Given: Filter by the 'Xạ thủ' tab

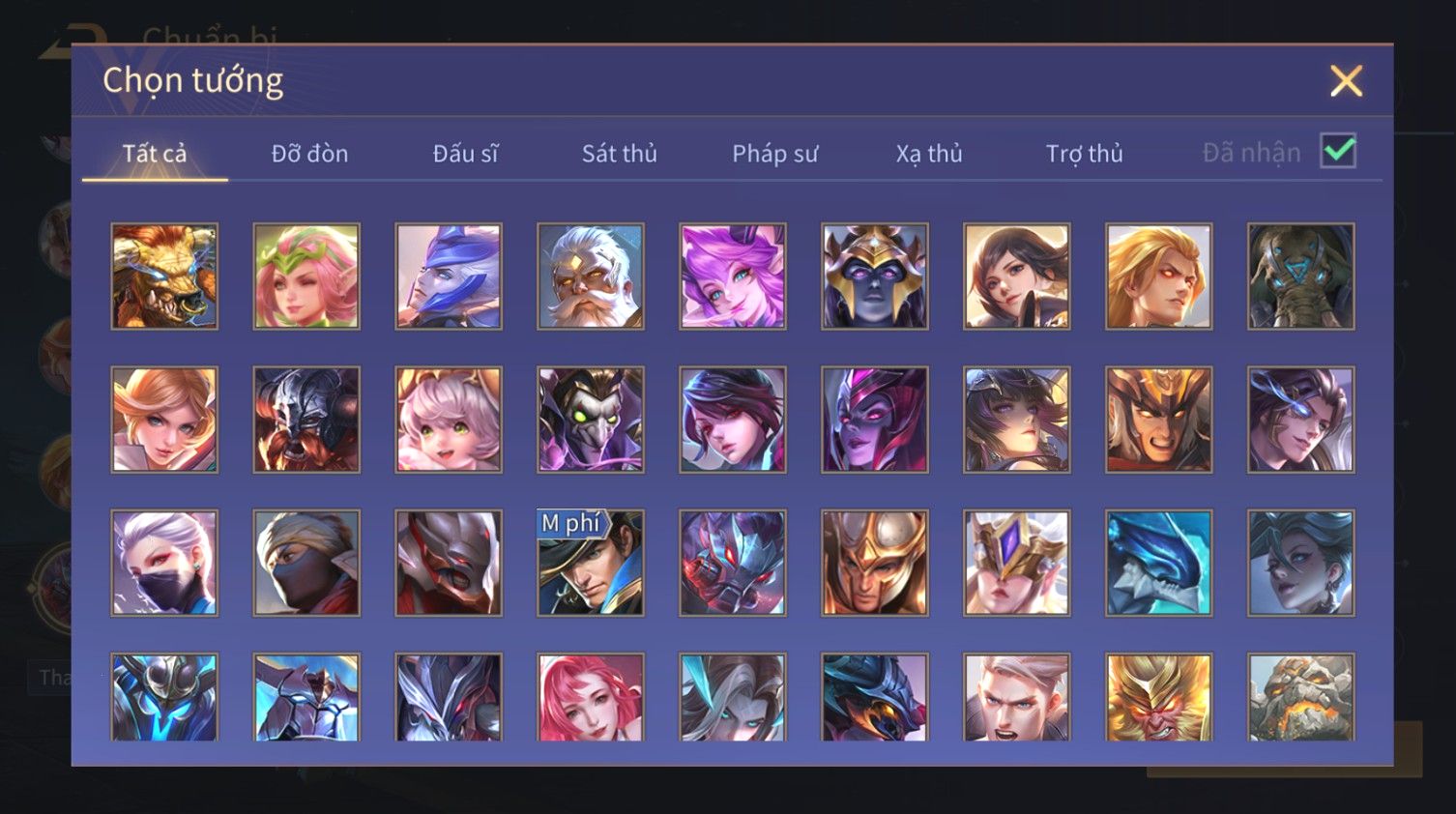Looking at the screenshot, I should (929, 153).
